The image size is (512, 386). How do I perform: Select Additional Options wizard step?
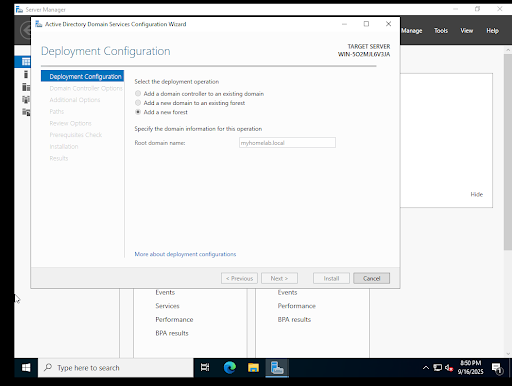75,100
